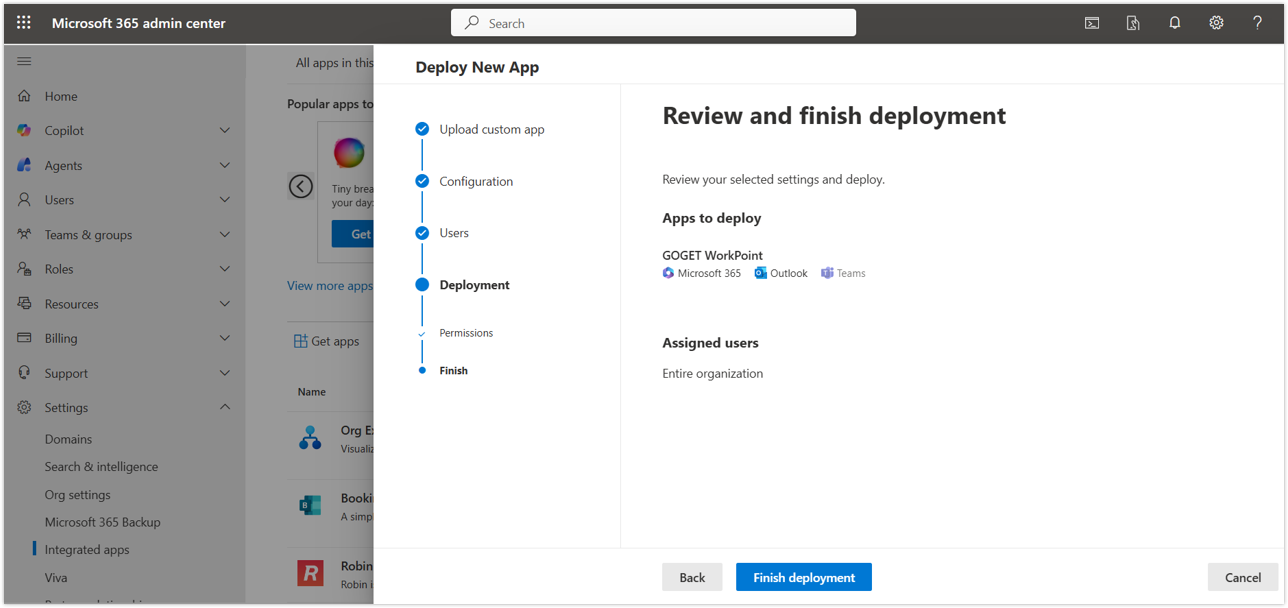
Task: Expand the Teams & groups chevron
Action: click(x=225, y=234)
